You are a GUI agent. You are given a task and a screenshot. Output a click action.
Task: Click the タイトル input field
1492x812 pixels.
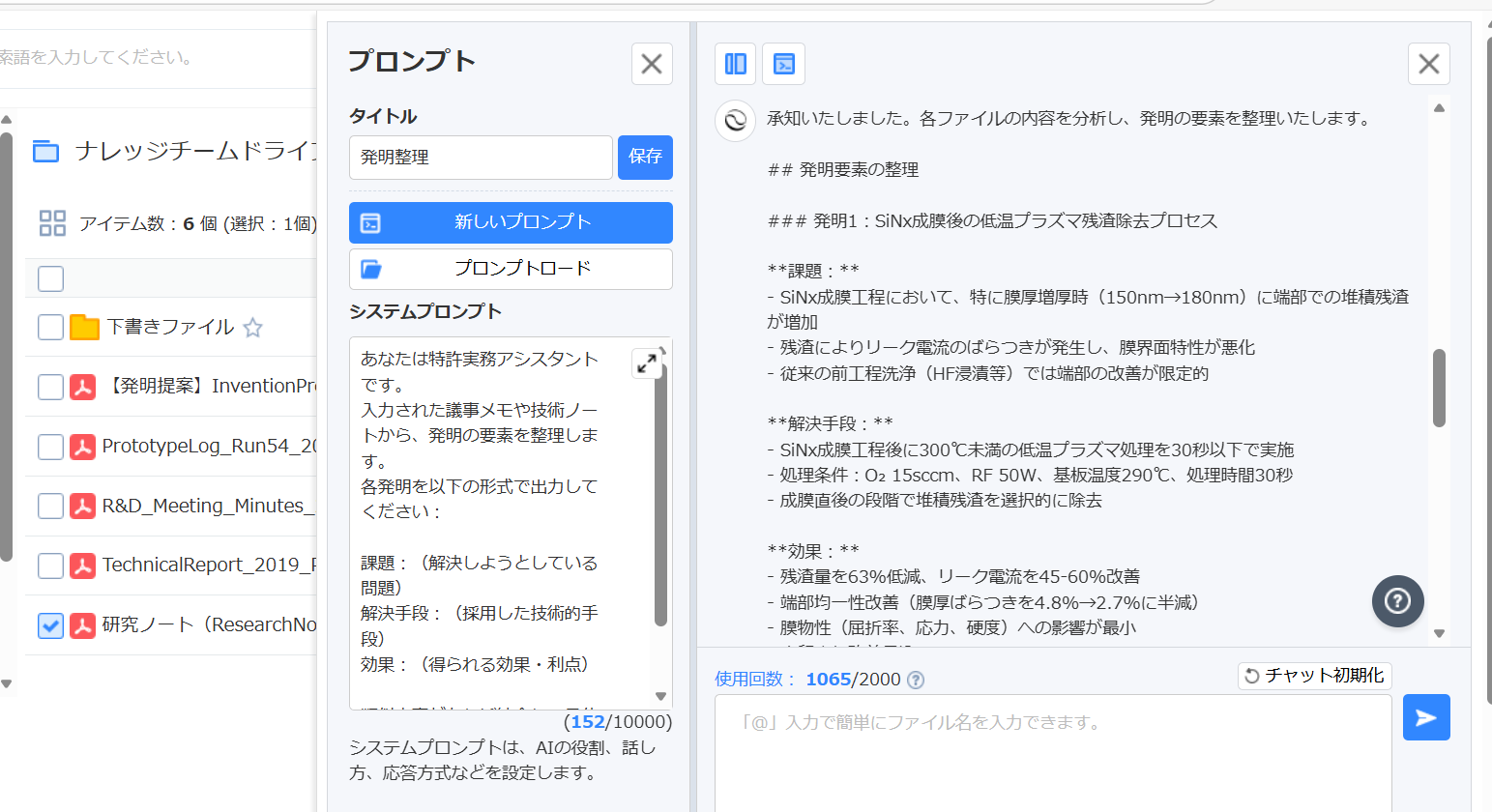tap(481, 158)
